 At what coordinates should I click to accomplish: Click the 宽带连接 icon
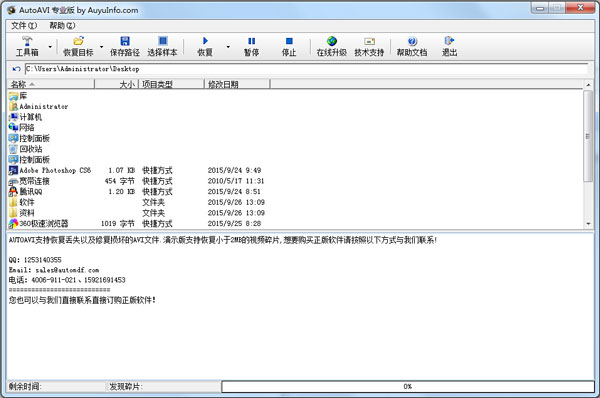coord(13,181)
